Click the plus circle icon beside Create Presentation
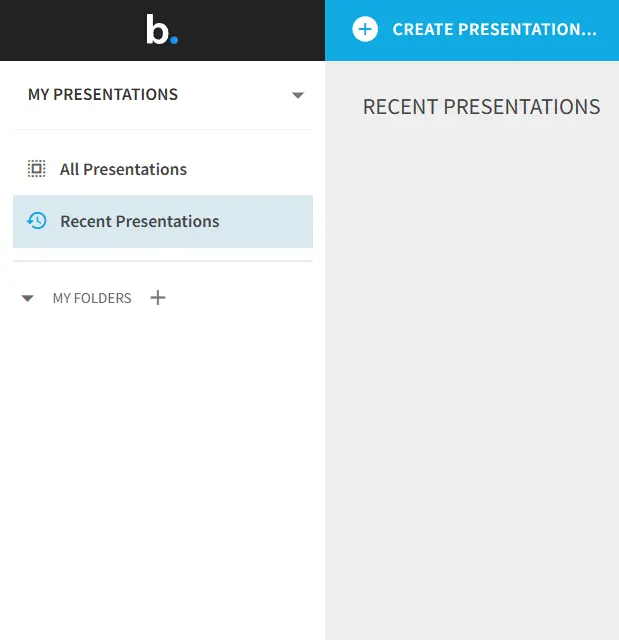Screen dimensions: 619x640 click(365, 29)
